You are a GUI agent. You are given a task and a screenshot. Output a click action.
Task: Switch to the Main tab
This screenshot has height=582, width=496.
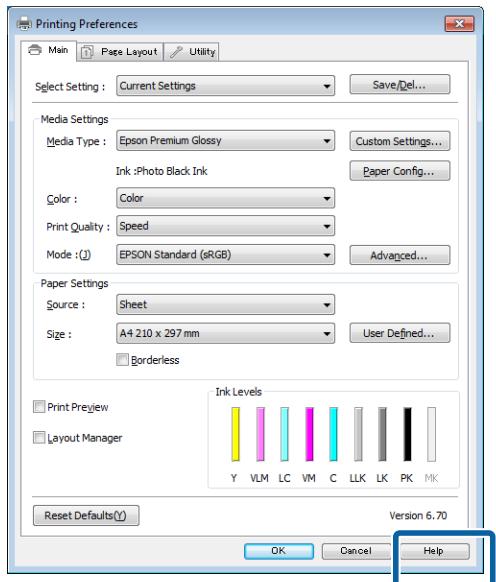[49, 50]
